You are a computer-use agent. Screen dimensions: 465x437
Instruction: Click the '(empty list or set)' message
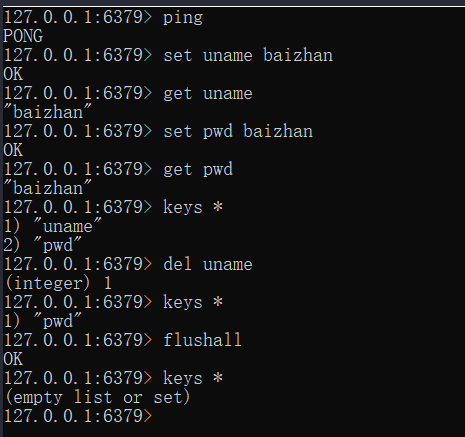98,397
